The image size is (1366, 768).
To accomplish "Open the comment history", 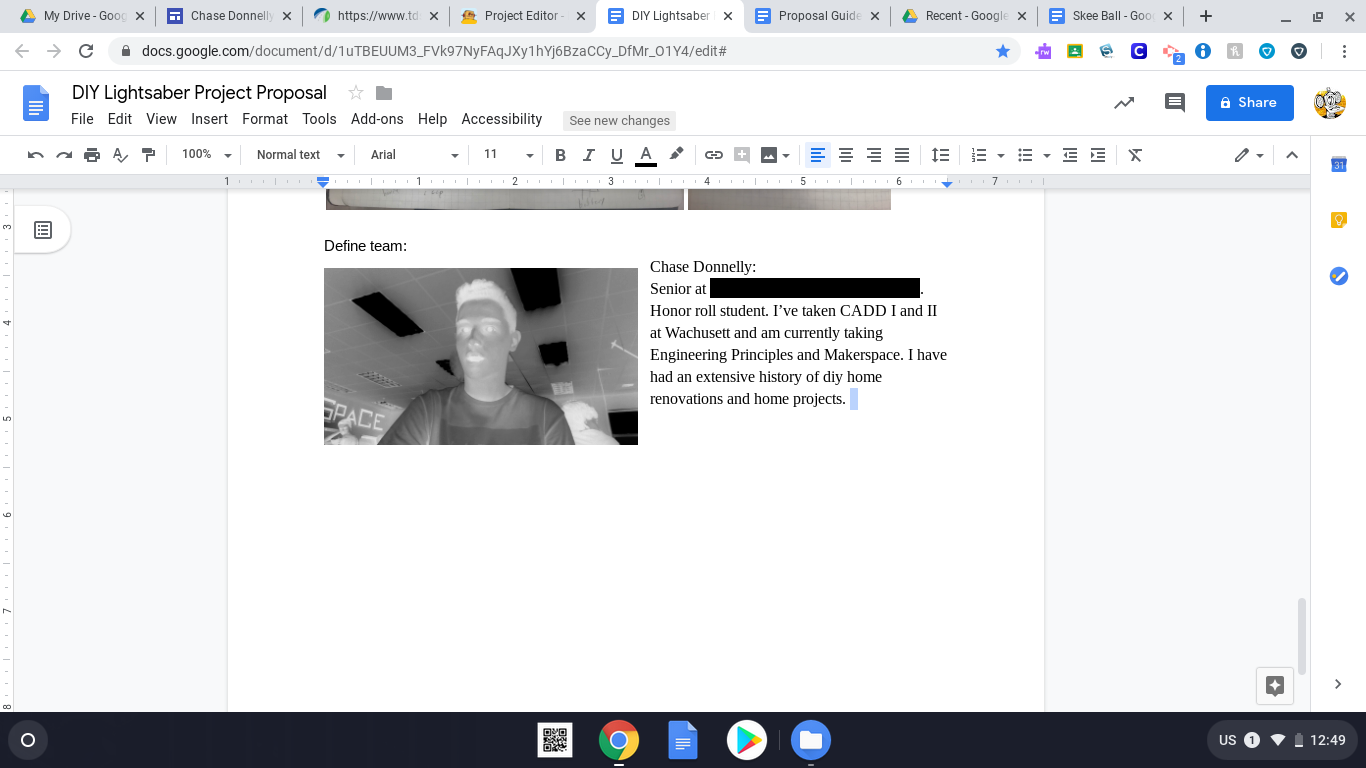I will [1175, 102].
